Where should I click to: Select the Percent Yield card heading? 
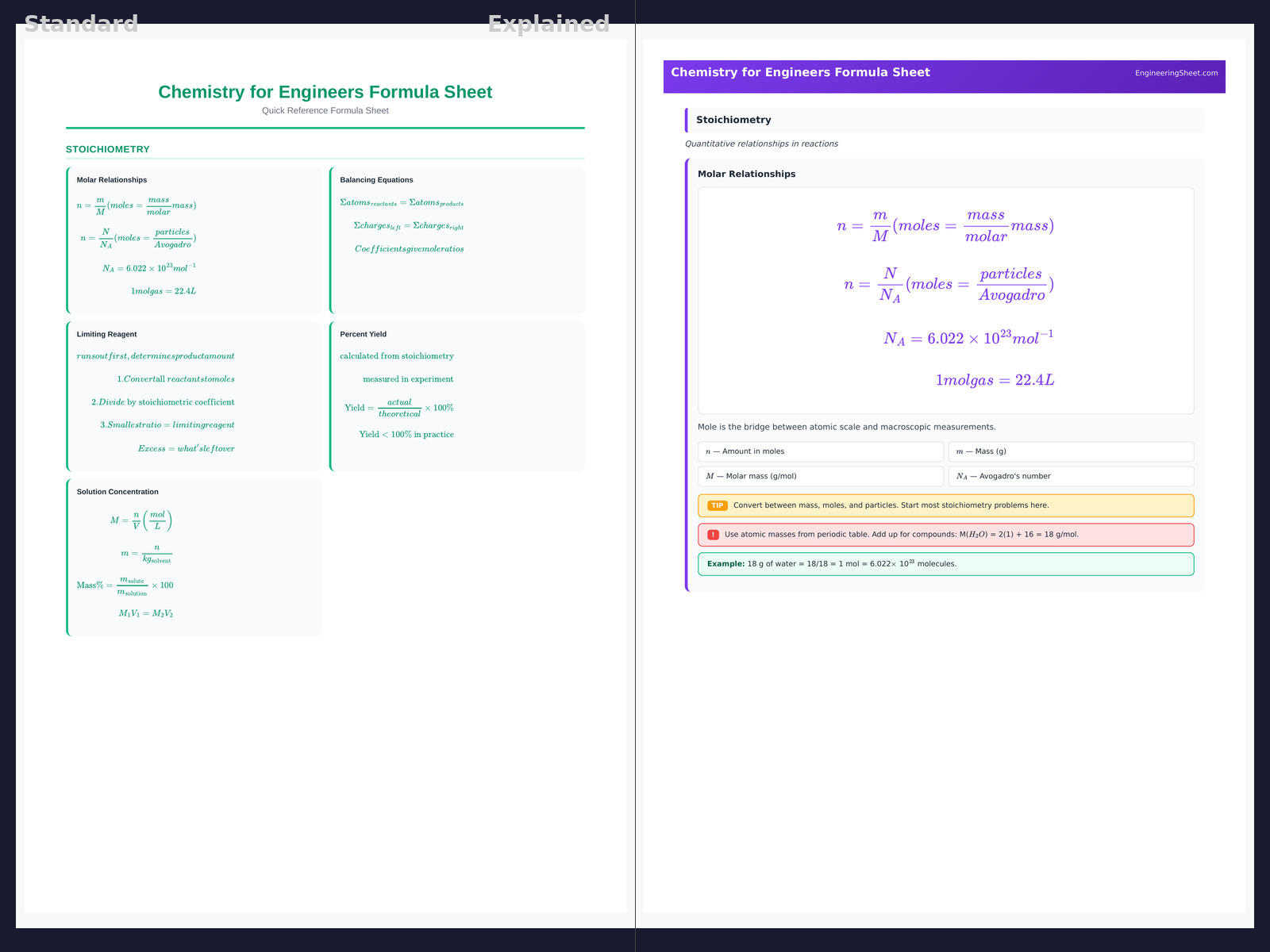coord(363,334)
